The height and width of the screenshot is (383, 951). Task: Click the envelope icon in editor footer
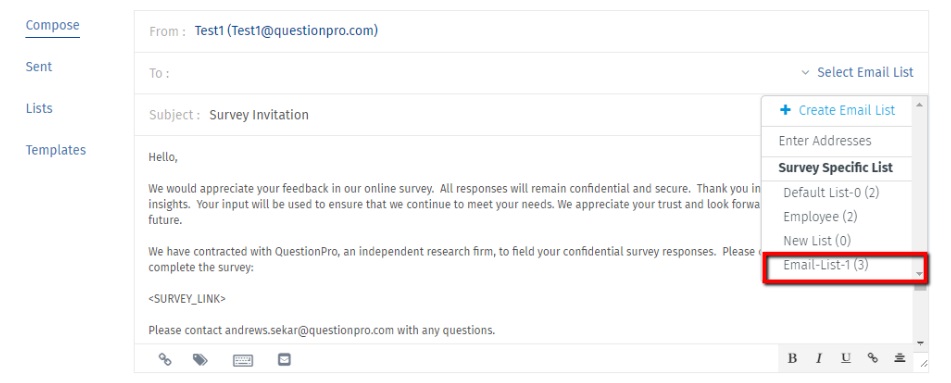pos(284,359)
